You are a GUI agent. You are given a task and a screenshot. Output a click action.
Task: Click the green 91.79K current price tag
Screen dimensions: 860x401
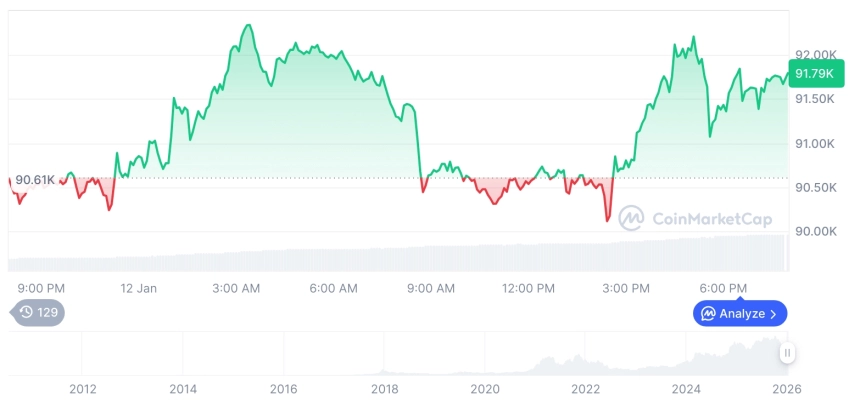coord(813,73)
